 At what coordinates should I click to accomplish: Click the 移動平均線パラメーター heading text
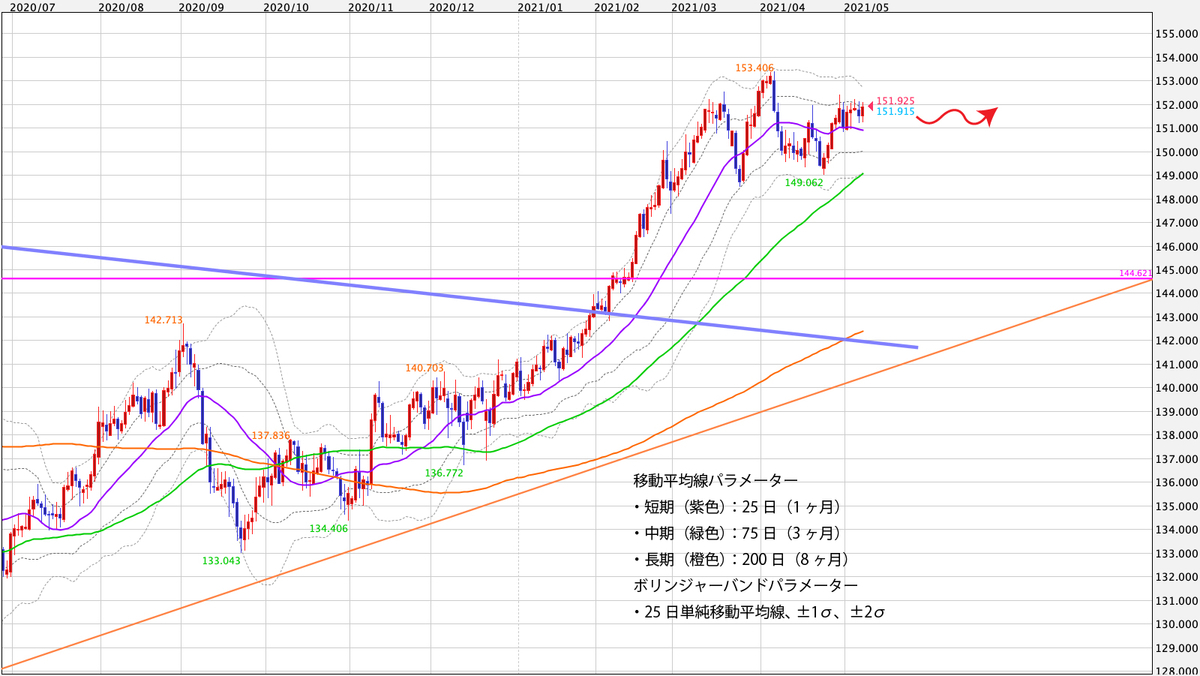coord(716,480)
